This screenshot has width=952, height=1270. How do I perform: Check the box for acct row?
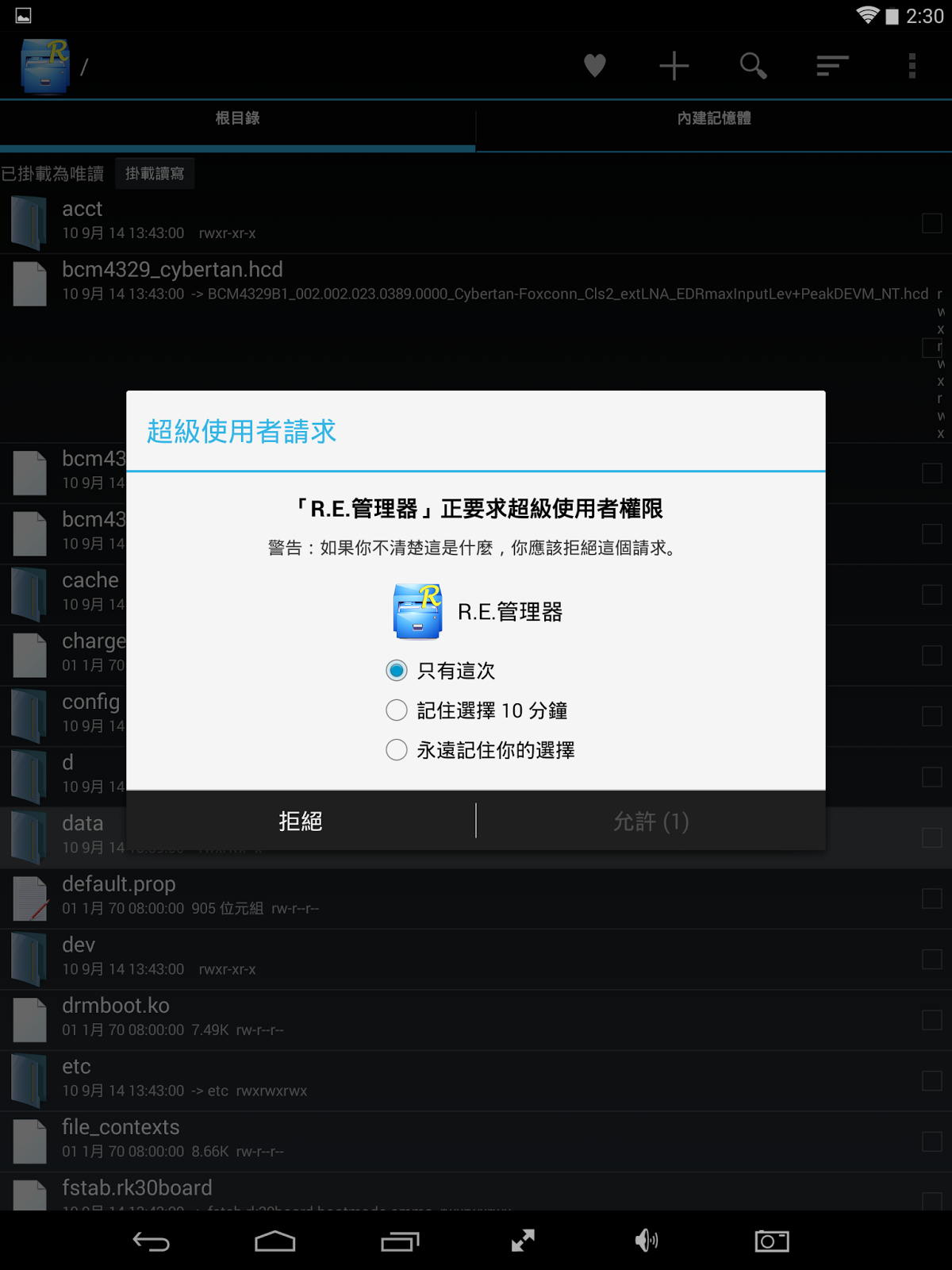(x=932, y=223)
